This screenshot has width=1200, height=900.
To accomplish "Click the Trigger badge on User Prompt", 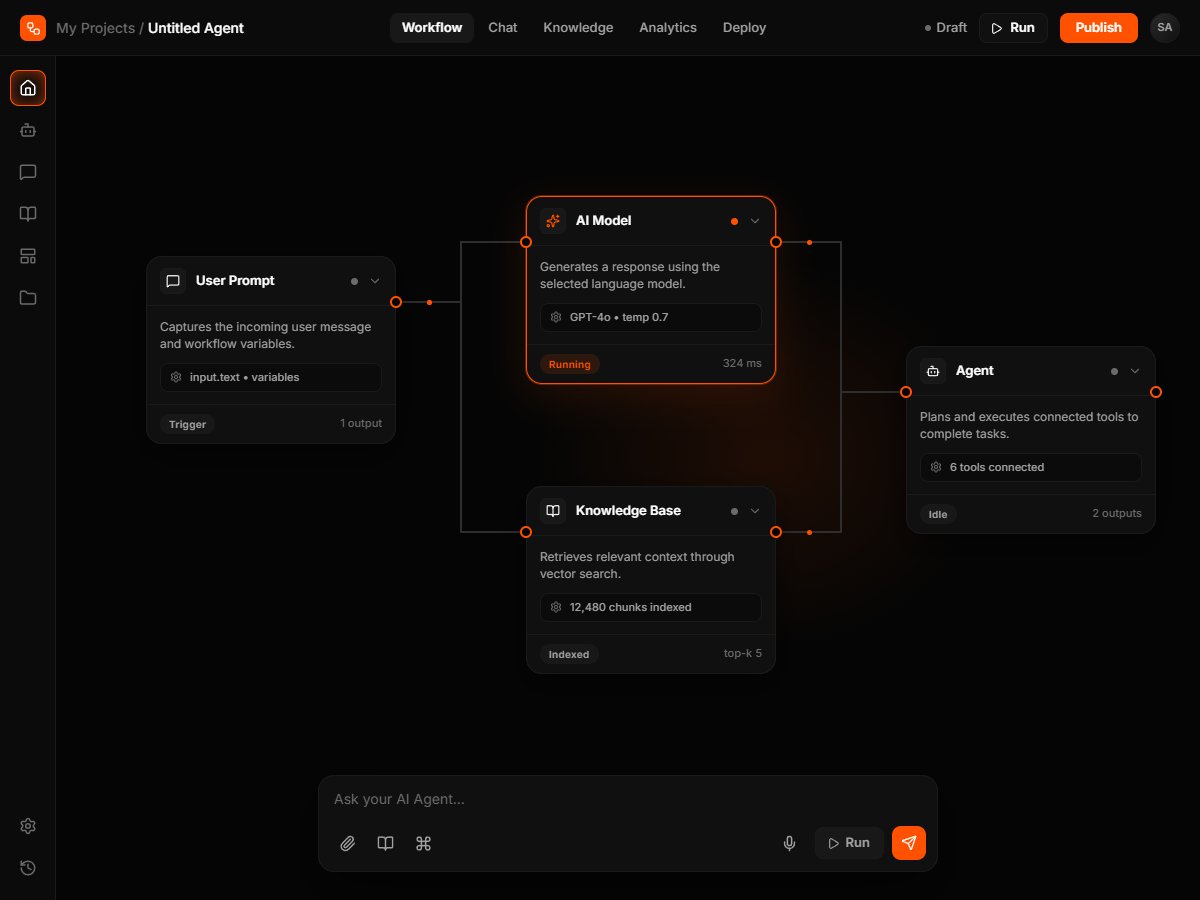I will pos(187,424).
